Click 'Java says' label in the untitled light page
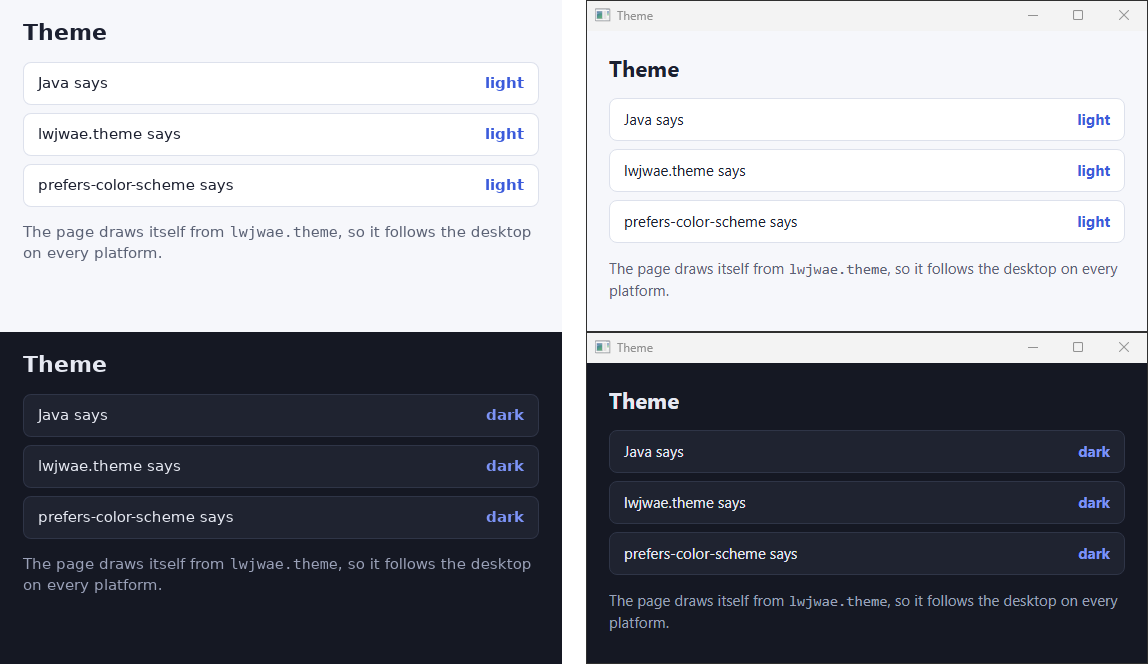 click(72, 83)
